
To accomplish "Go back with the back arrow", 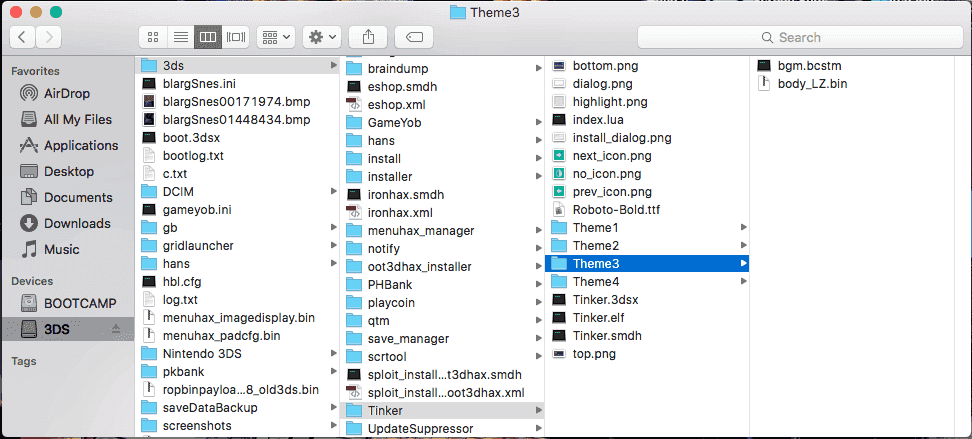I will click(x=22, y=37).
